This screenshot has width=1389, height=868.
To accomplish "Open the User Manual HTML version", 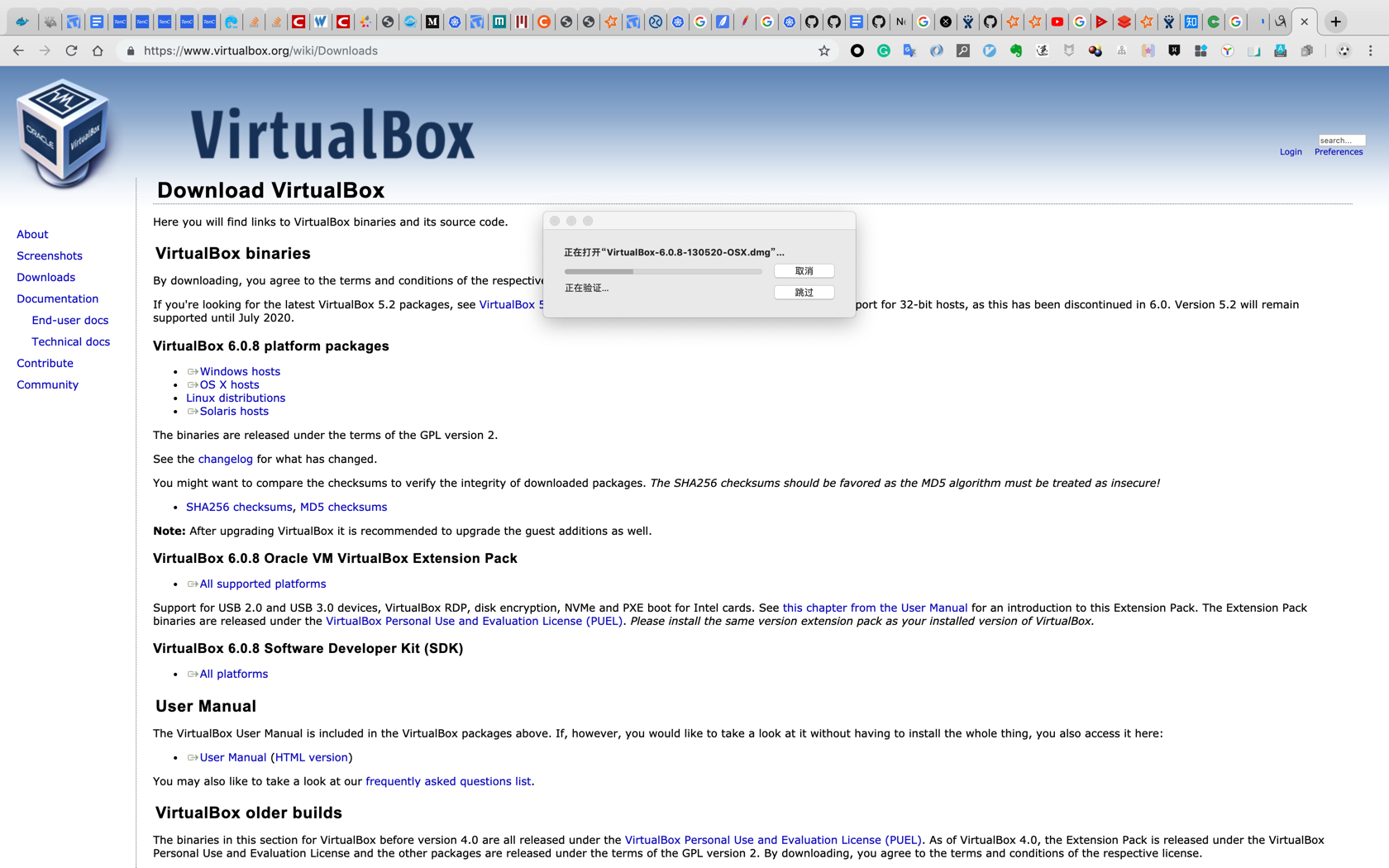I will (311, 758).
